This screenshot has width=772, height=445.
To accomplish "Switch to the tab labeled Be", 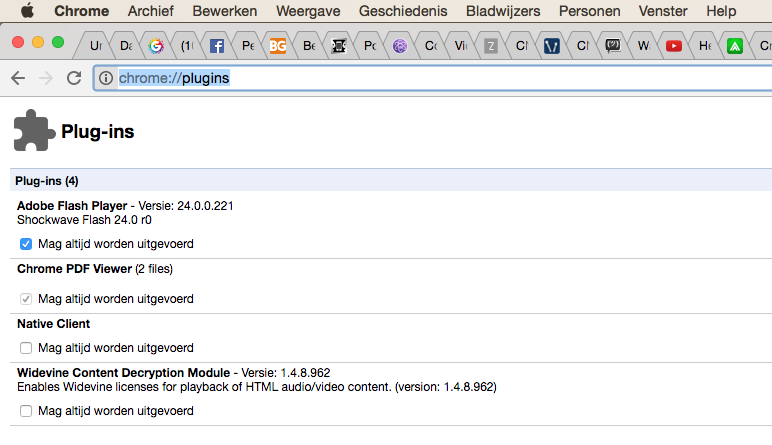I will [x=309, y=46].
